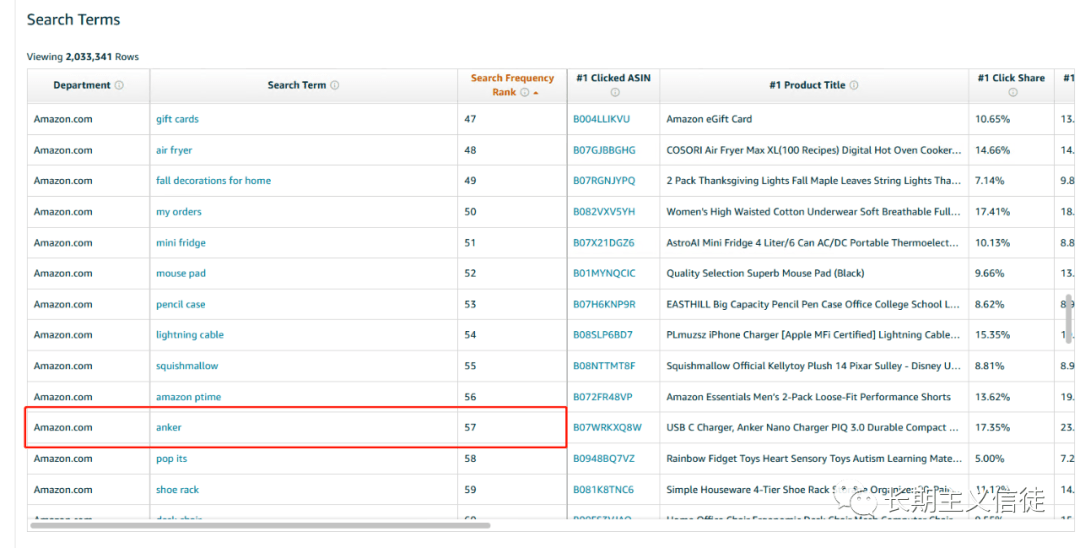Open the lightning cable search term
1080x548 pixels.
(189, 335)
